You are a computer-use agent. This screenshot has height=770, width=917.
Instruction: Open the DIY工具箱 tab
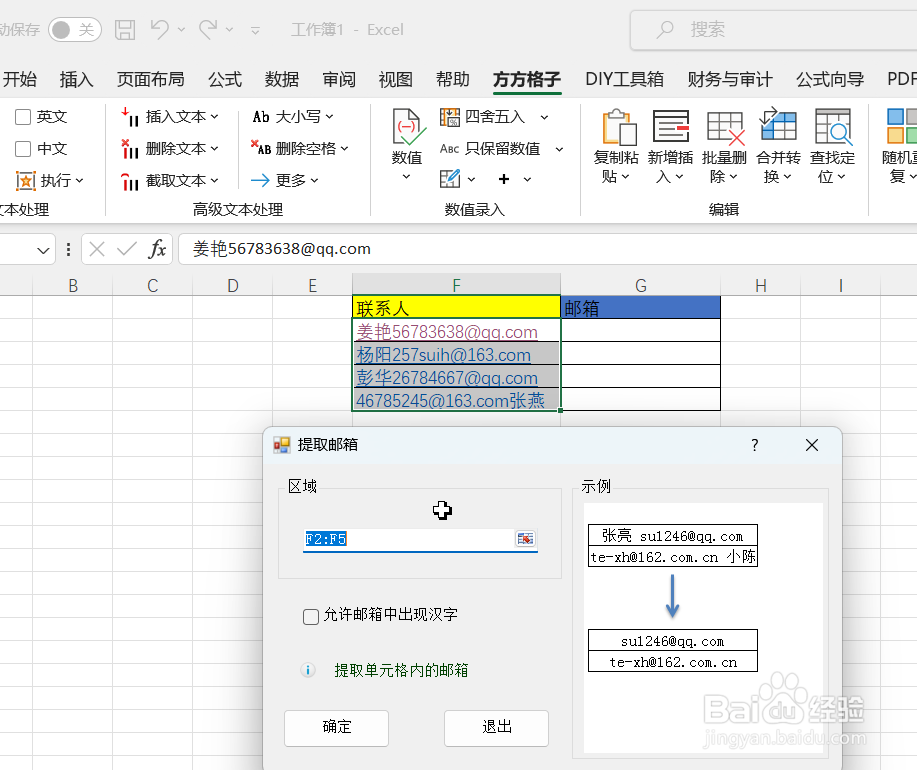[x=624, y=79]
